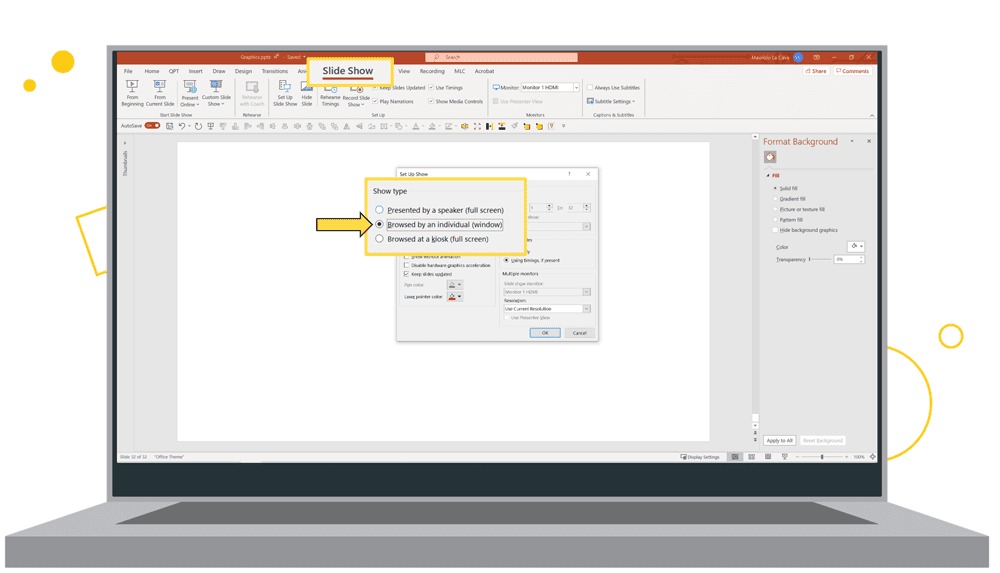Viewport: 1000px width, 573px height.
Task: Click the From Current Slide icon
Action: pos(160,93)
